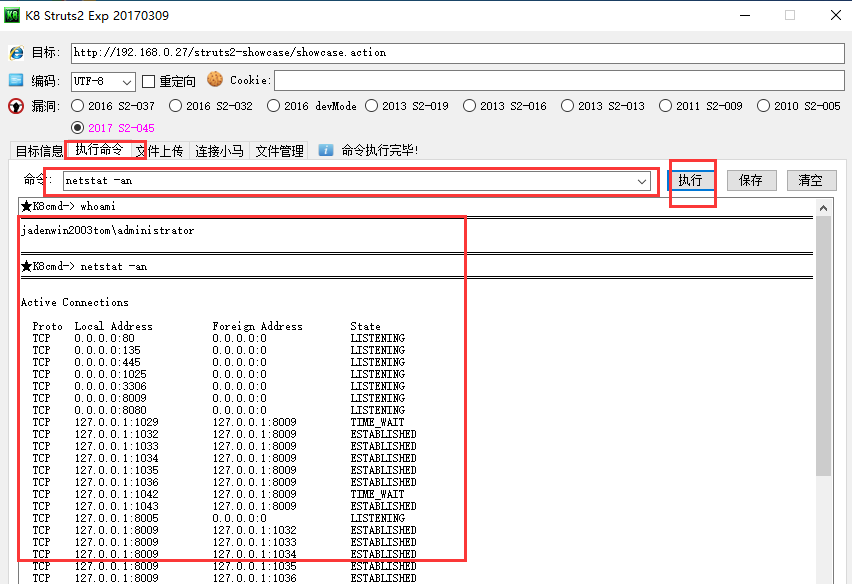This screenshot has width=852, height=584.
Task: Click the cookie icon next to Cookie label
Action: pyautogui.click(x=215, y=79)
